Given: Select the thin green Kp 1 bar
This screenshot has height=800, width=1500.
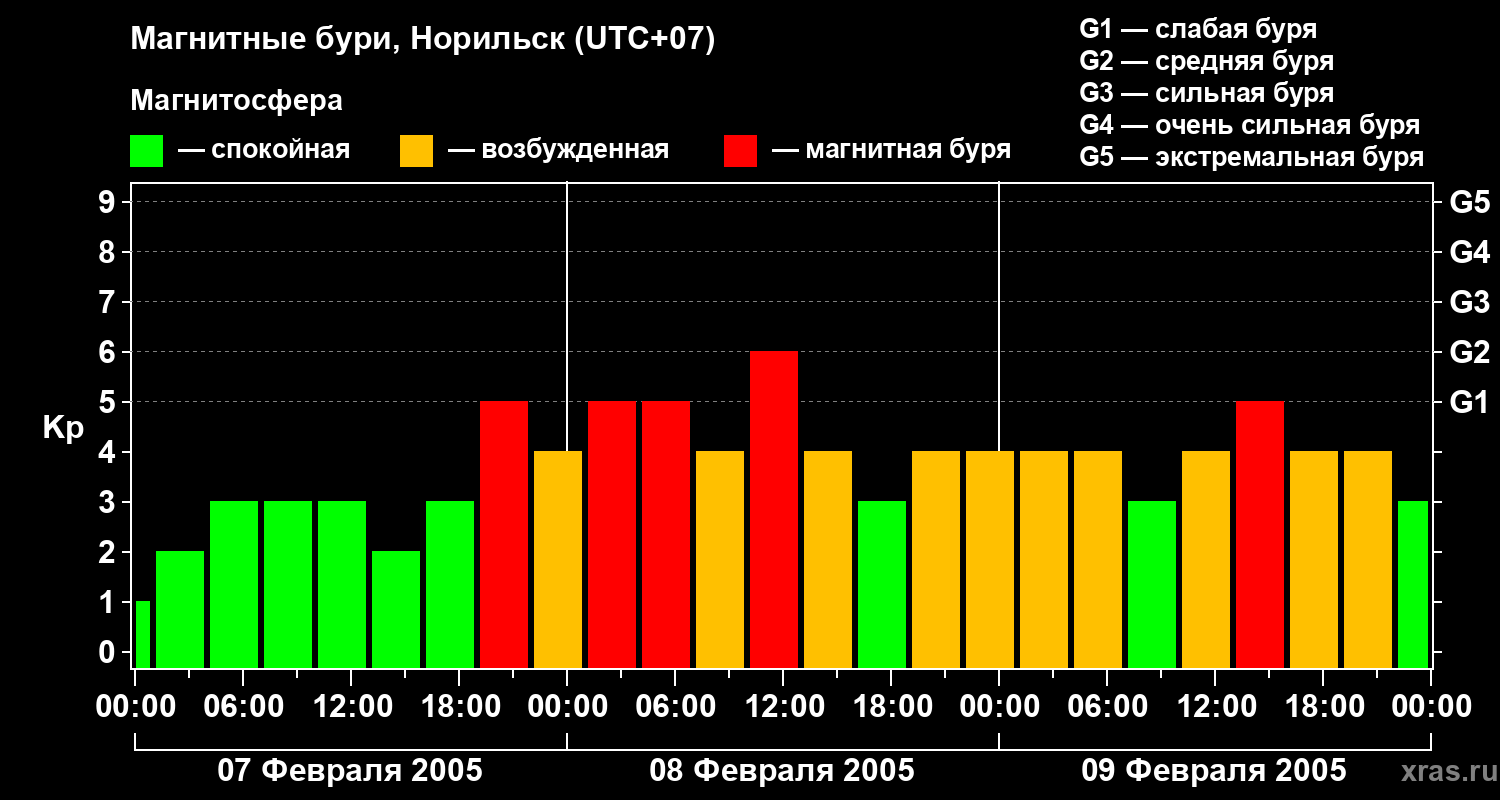Looking at the screenshot, I should (142, 634).
